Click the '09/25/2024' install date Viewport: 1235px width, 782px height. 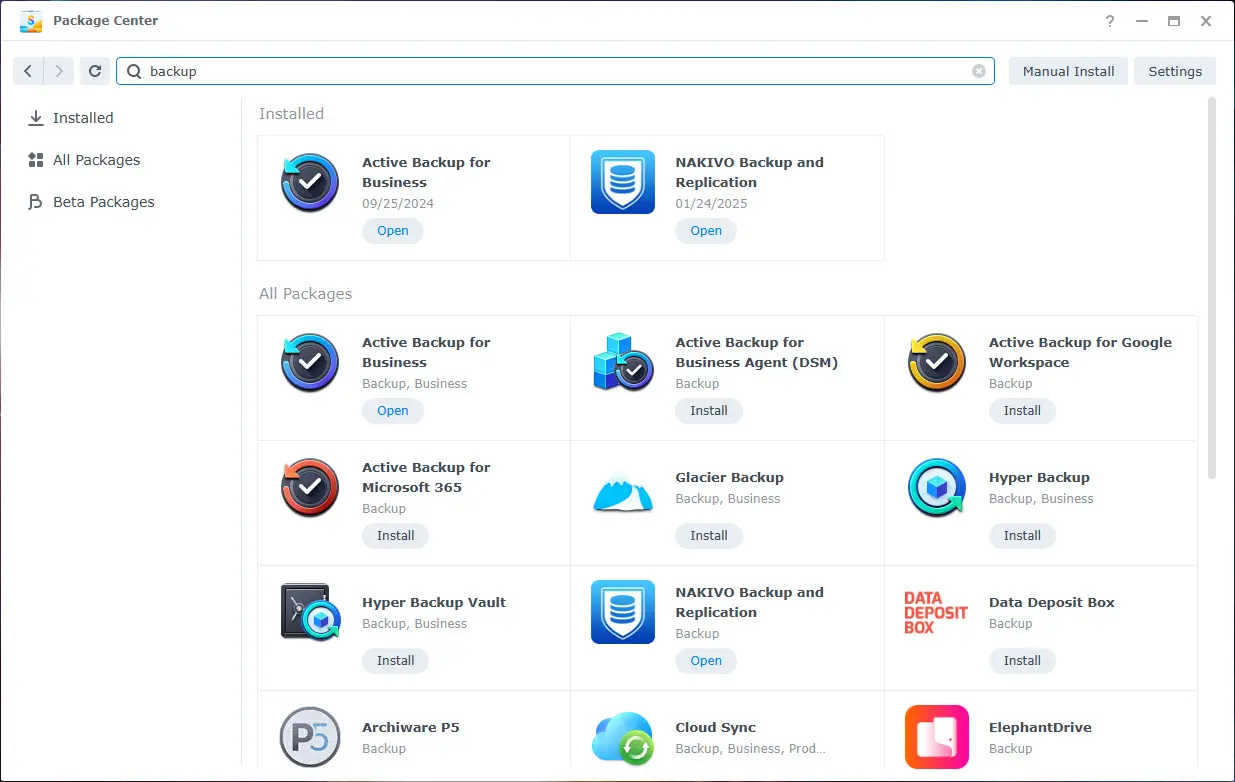pos(398,204)
